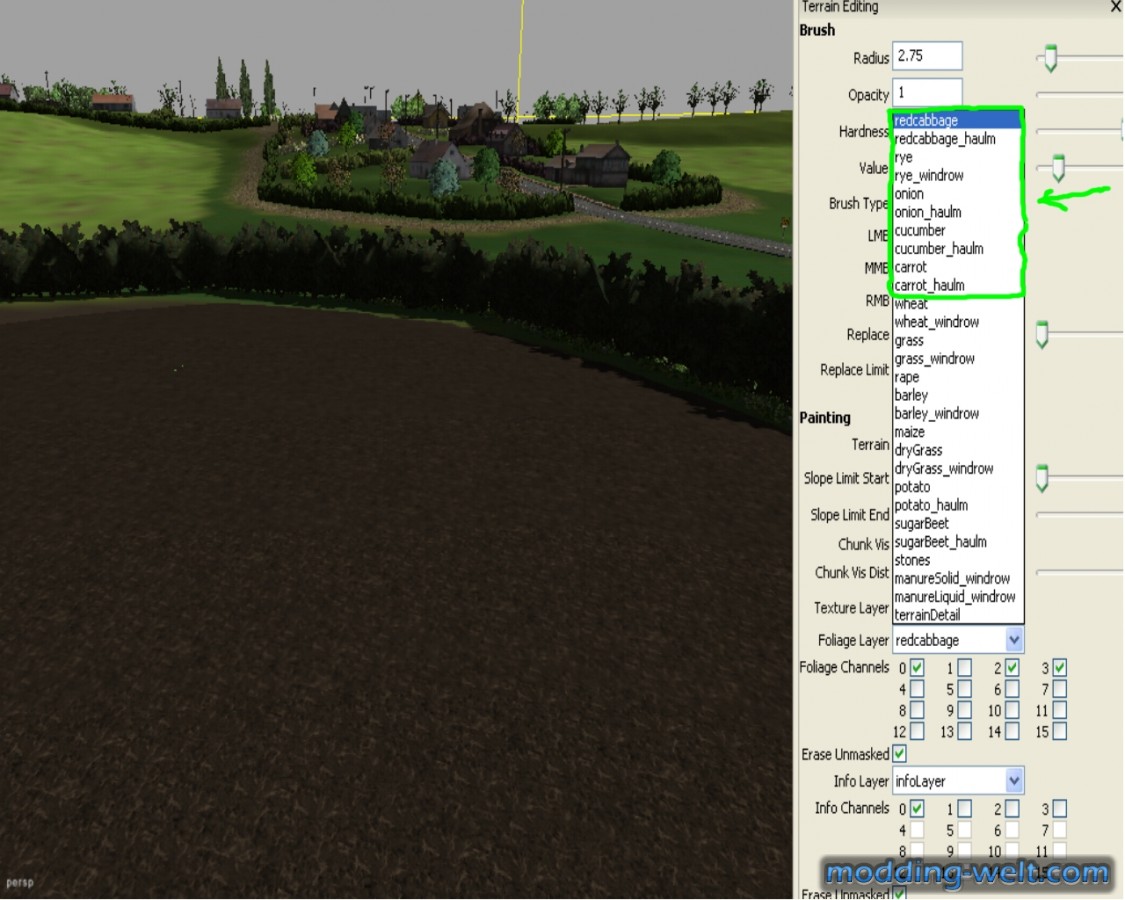
Task: Enable Foliage Channel 14 checkbox
Action: click(1012, 731)
